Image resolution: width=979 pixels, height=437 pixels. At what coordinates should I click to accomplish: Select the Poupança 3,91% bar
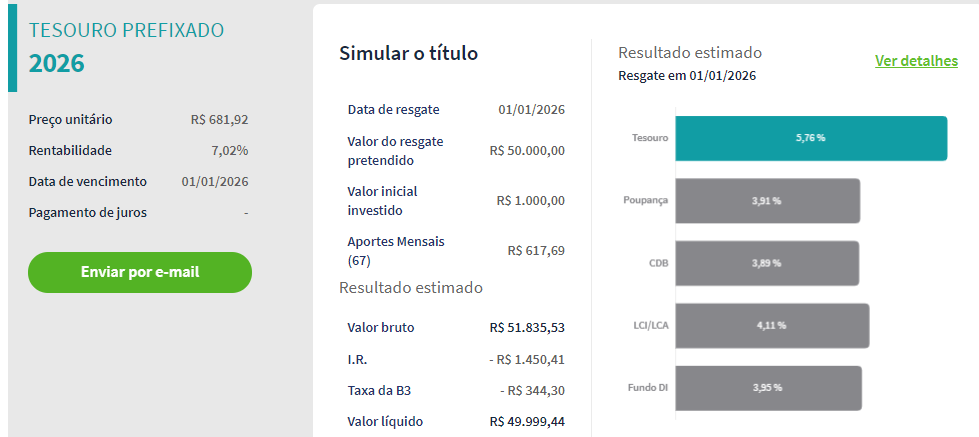[x=767, y=201]
